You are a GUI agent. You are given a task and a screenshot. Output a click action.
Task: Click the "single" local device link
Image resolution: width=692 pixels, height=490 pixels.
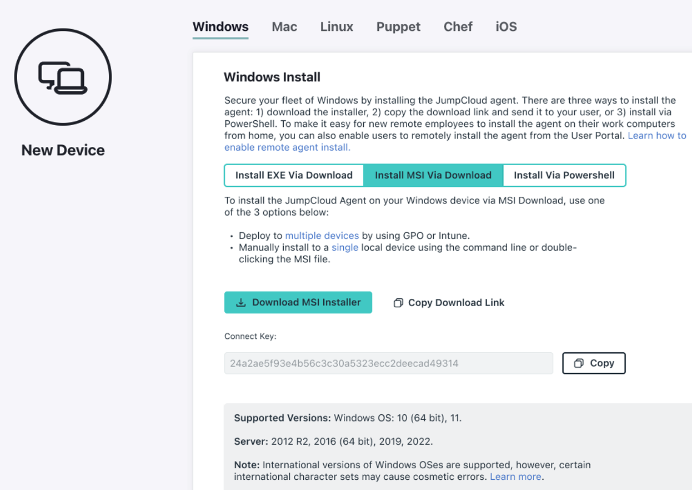pos(344,246)
